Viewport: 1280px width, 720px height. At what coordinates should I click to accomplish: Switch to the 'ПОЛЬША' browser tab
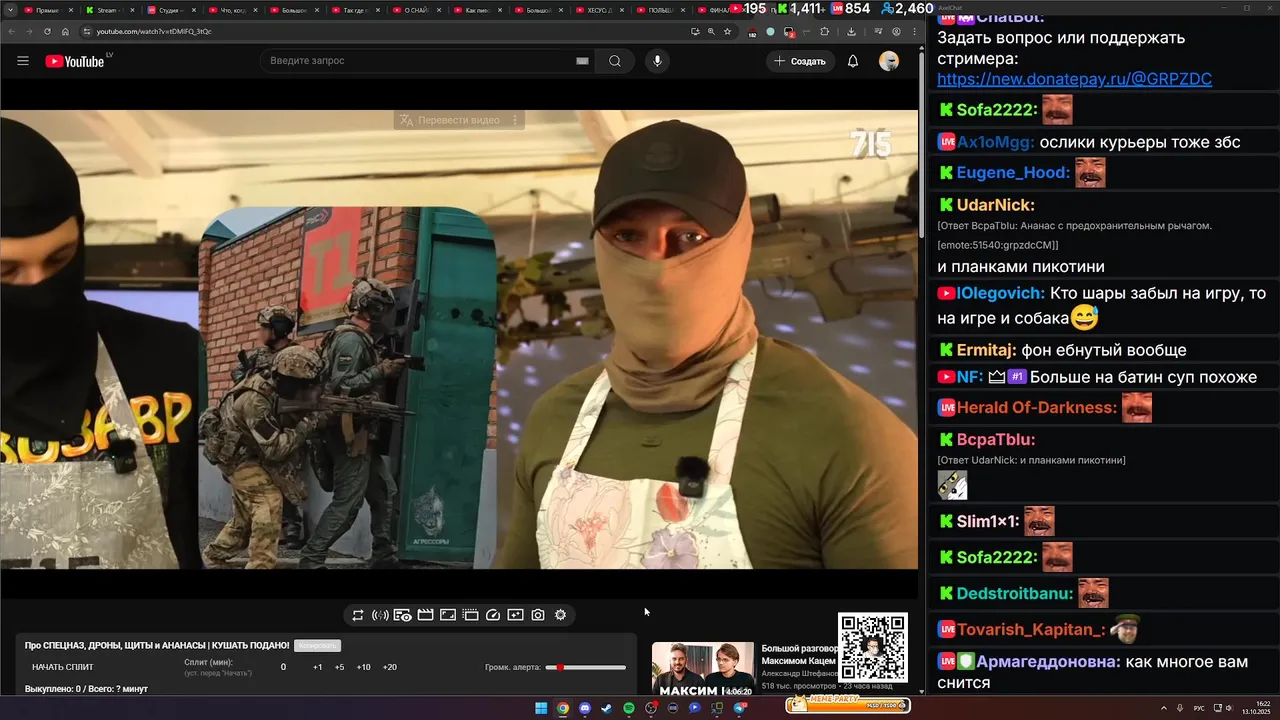659,10
